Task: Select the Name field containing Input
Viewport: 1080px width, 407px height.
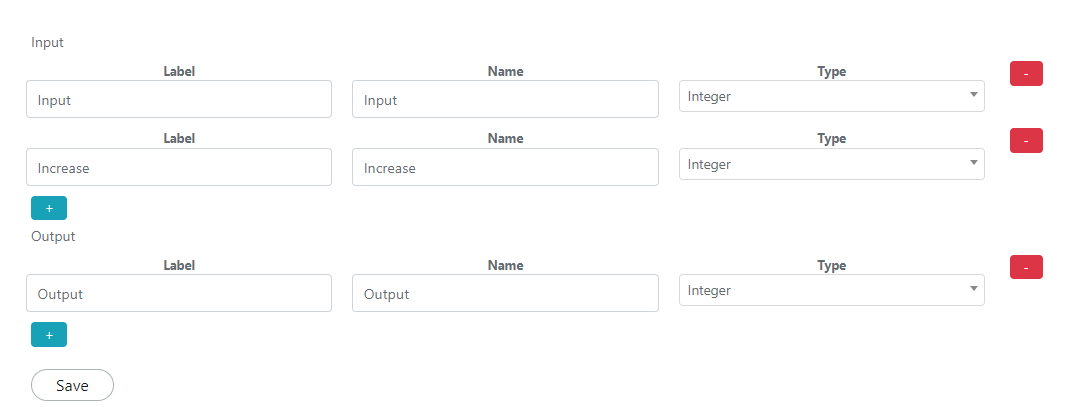Action: tap(505, 99)
